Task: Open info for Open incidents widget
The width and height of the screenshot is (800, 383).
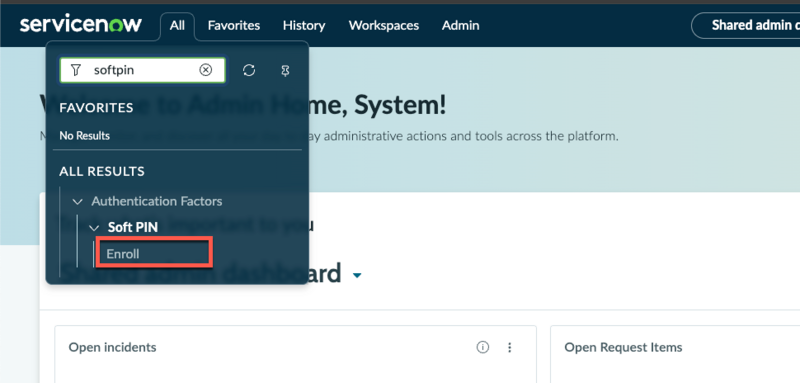Action: click(x=482, y=347)
